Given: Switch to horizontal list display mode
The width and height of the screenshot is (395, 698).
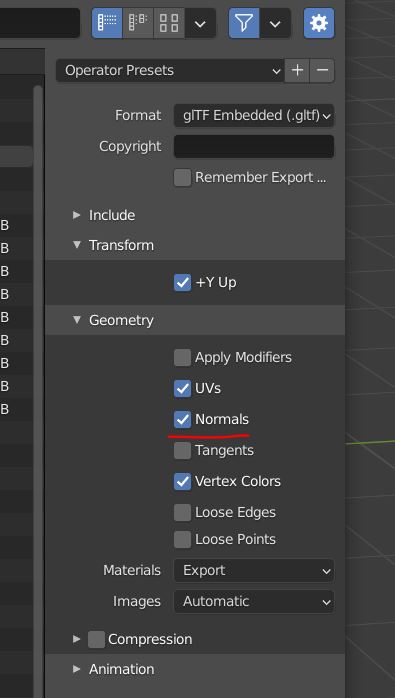Looking at the screenshot, I should 138,23.
